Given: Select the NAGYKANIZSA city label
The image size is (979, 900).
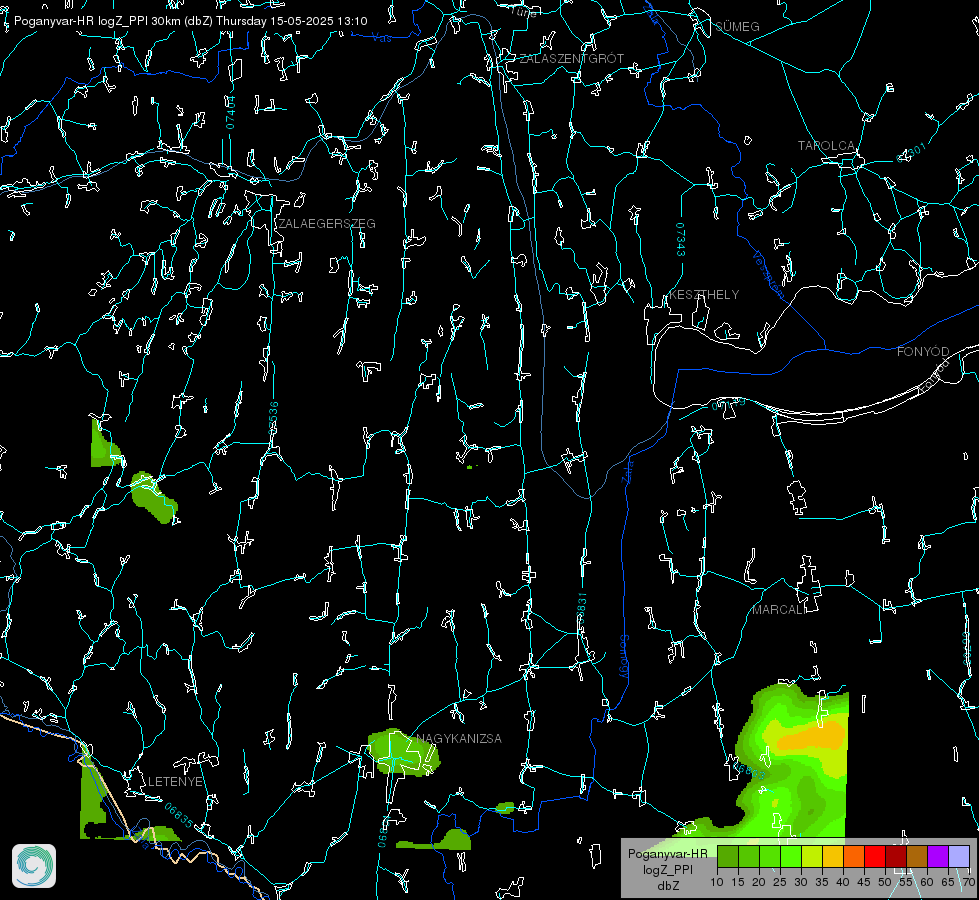Looking at the screenshot, I should [x=459, y=738].
